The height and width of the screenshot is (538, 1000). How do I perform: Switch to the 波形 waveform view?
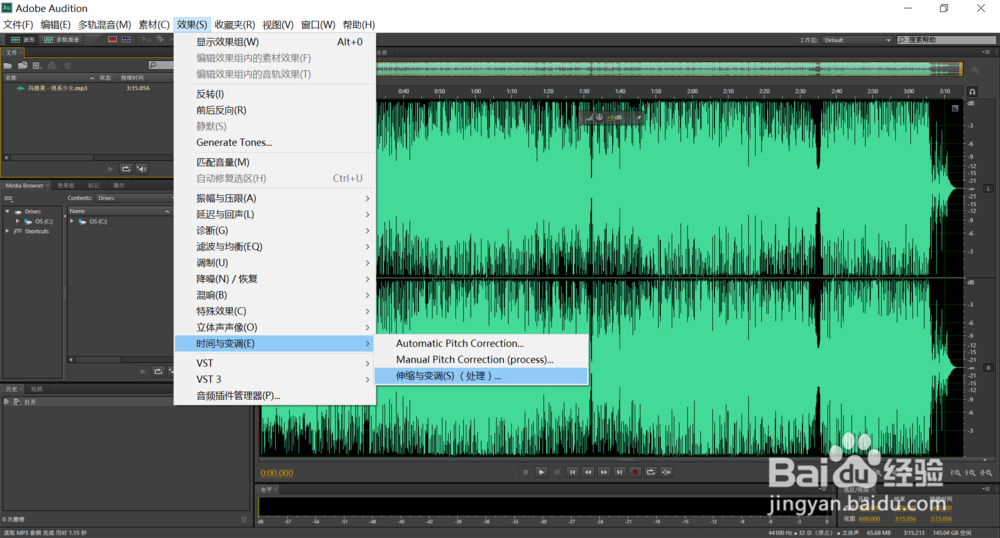(22, 40)
